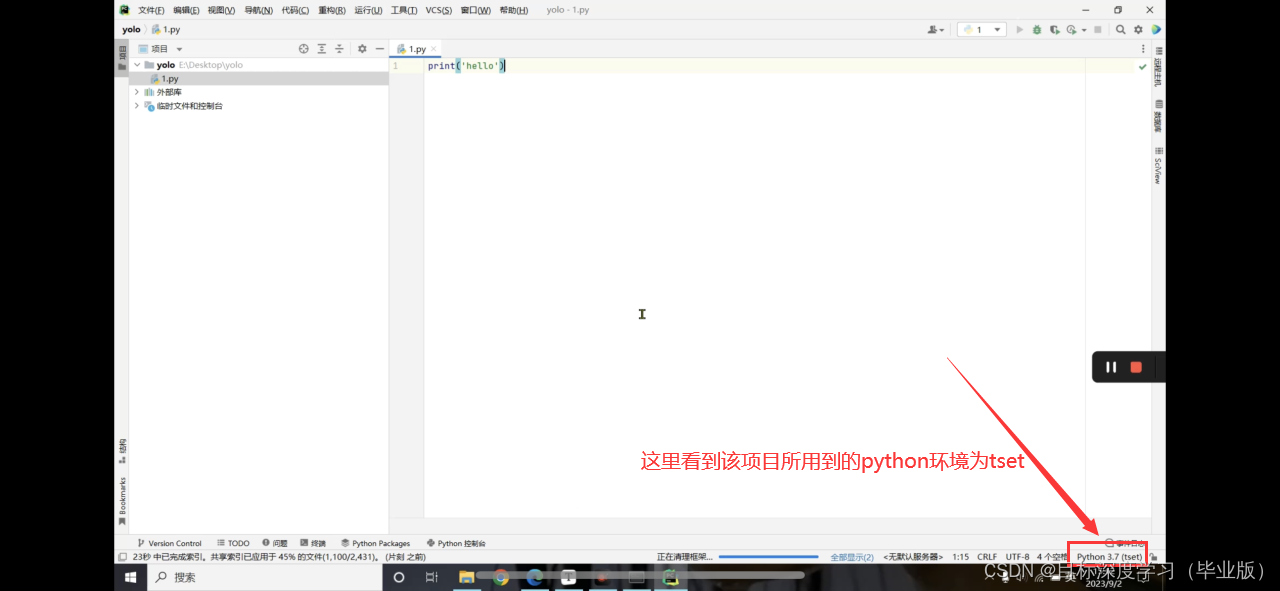Expand all in project panel
The width and height of the screenshot is (1280, 591).
pos(322,48)
